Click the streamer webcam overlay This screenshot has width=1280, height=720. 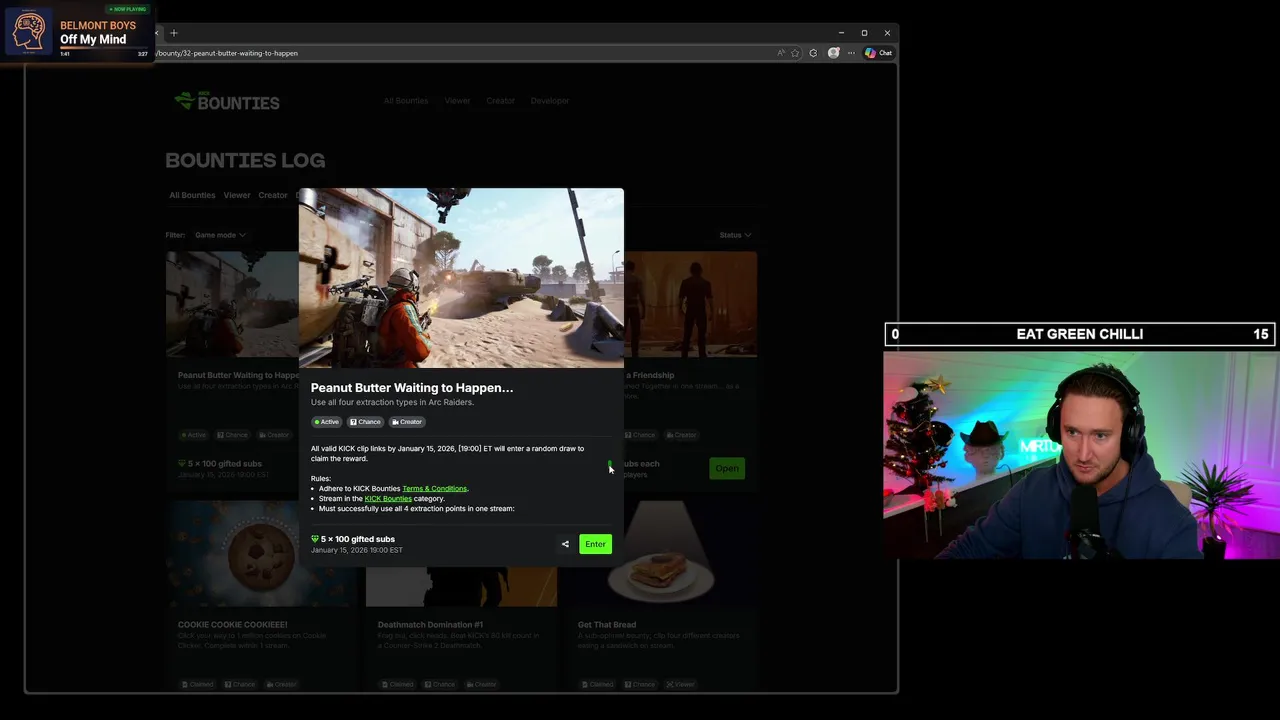click(1080, 453)
